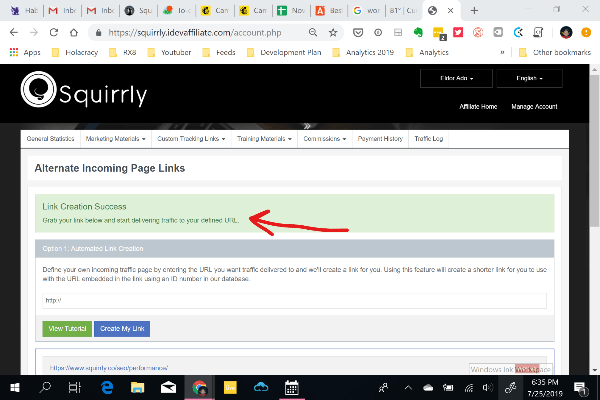Viewport: 600px width, 400px height.
Task: Open a new browser tab
Action: coord(474,11)
